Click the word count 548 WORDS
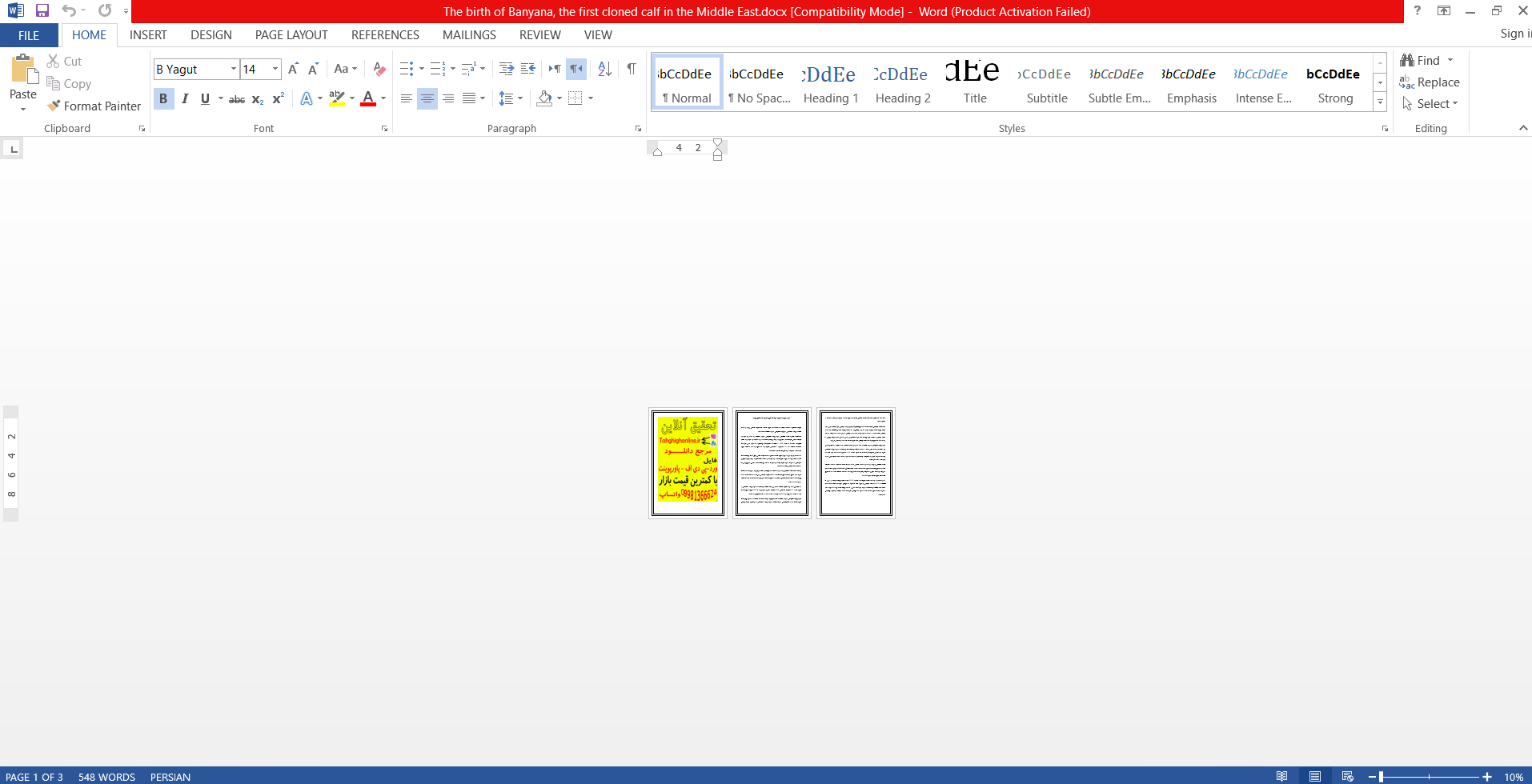The height and width of the screenshot is (784, 1532). [106, 777]
